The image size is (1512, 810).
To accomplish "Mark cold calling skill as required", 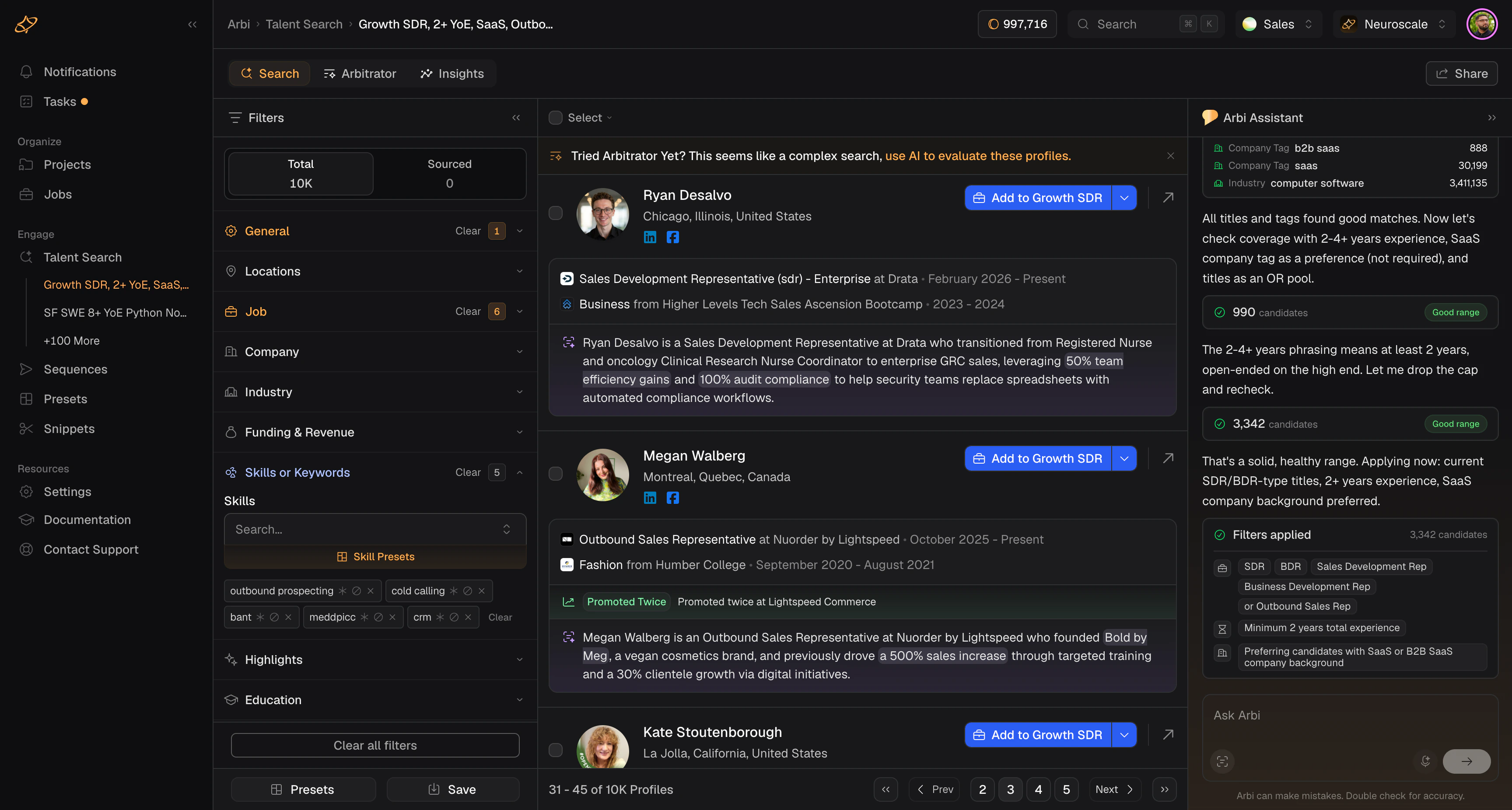I will (x=454, y=591).
